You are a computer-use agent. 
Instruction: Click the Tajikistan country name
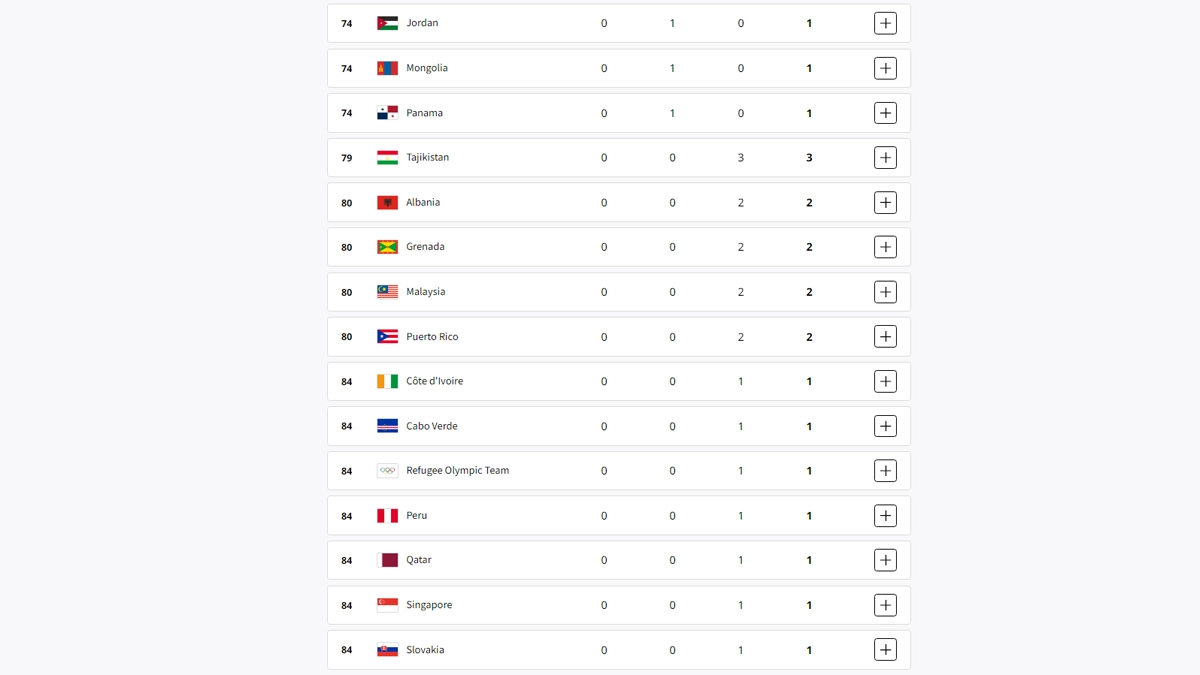tap(427, 158)
